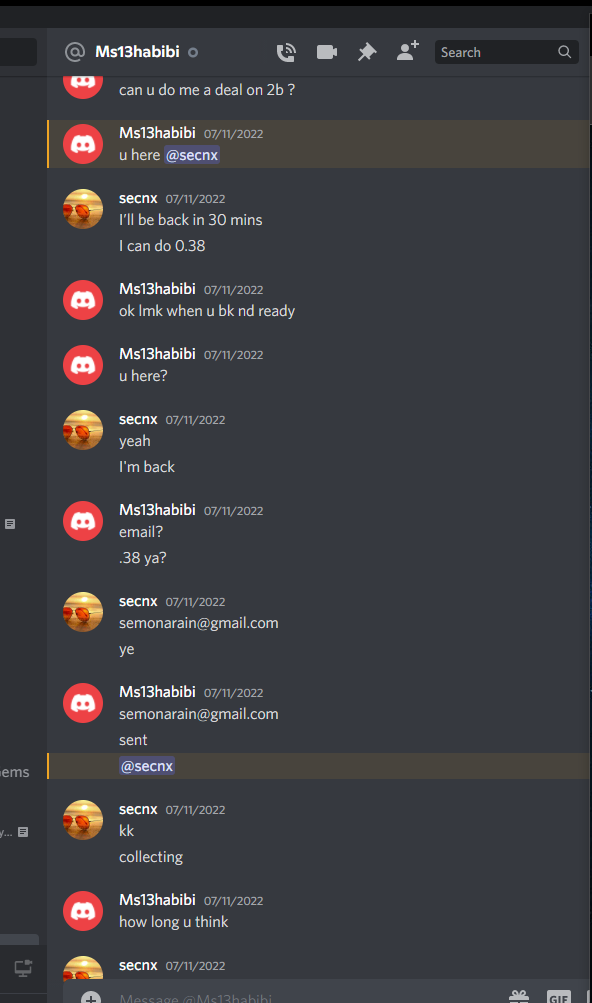
Task: Click the standalone @secnx mention below 'sent'
Action: click(x=147, y=766)
